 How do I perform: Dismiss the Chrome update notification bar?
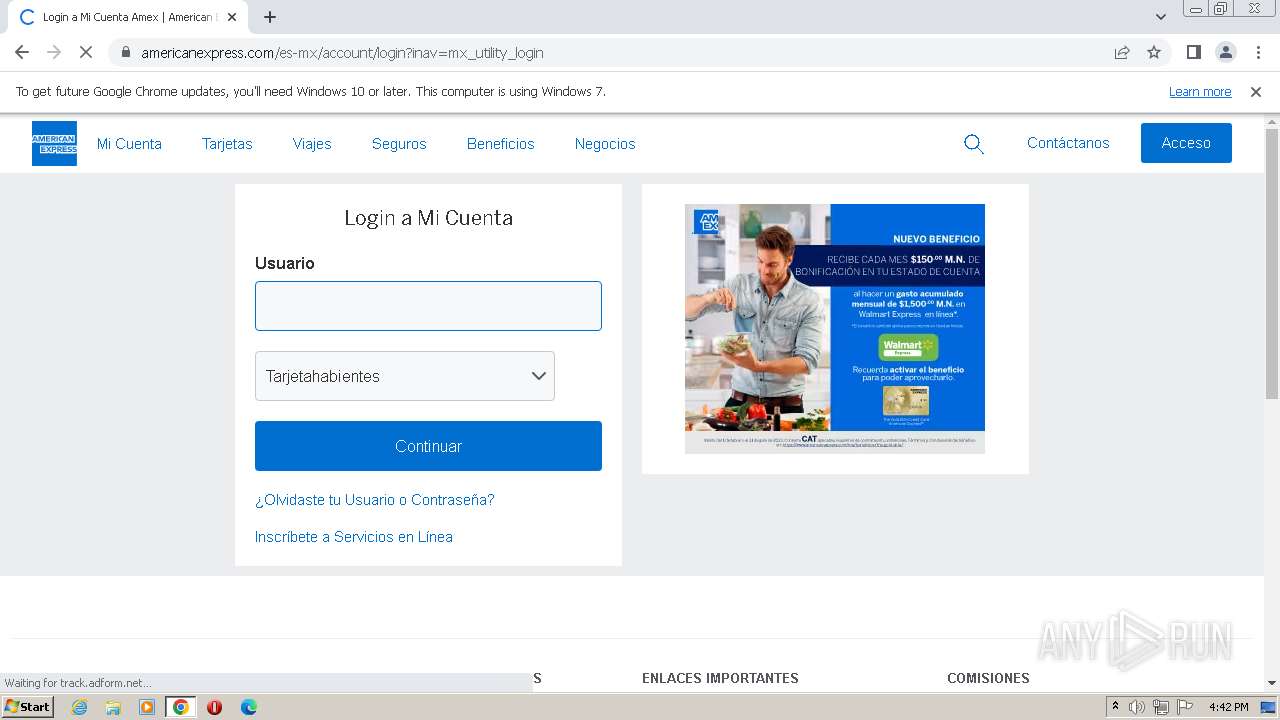point(1256,91)
